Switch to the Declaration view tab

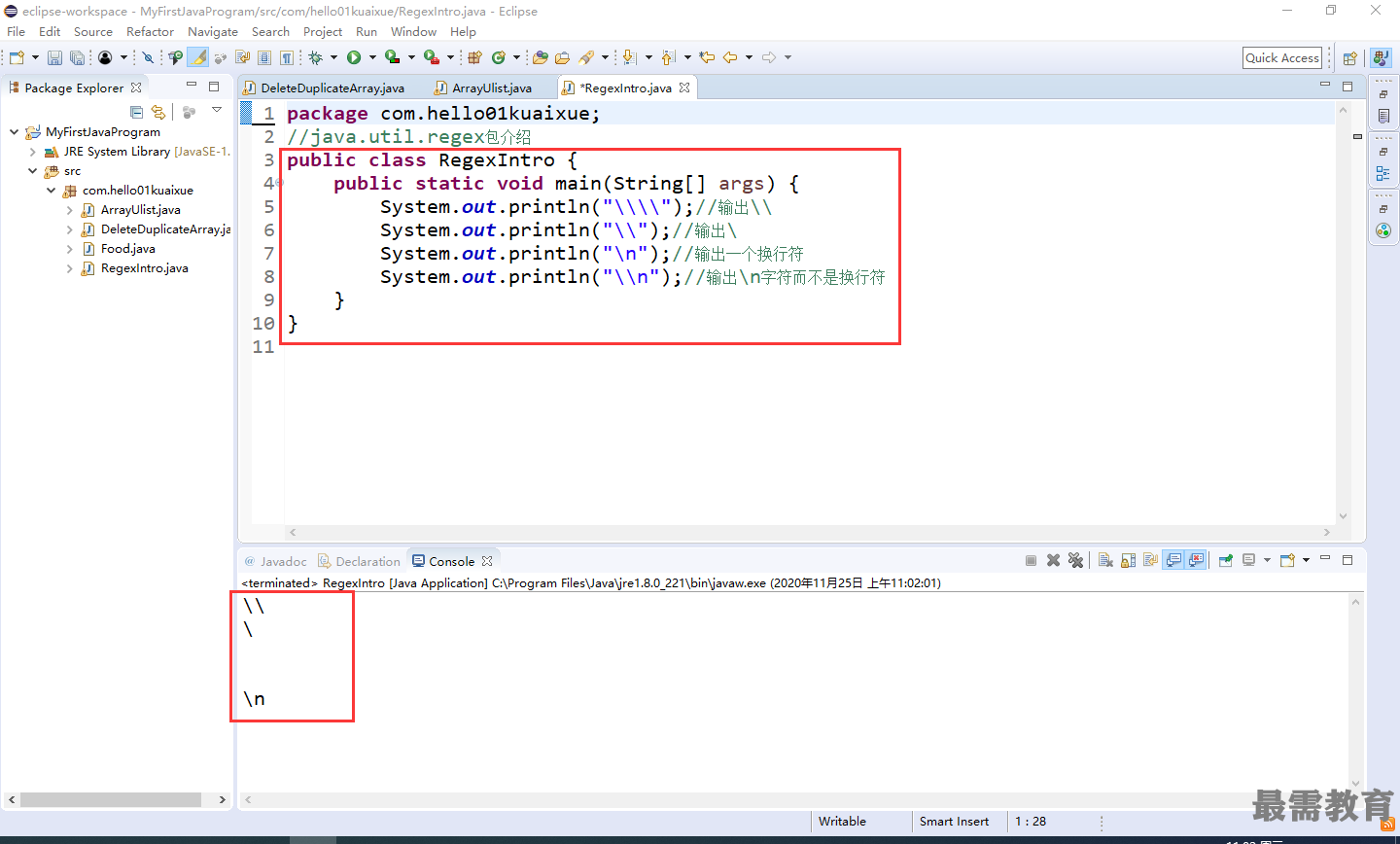359,561
